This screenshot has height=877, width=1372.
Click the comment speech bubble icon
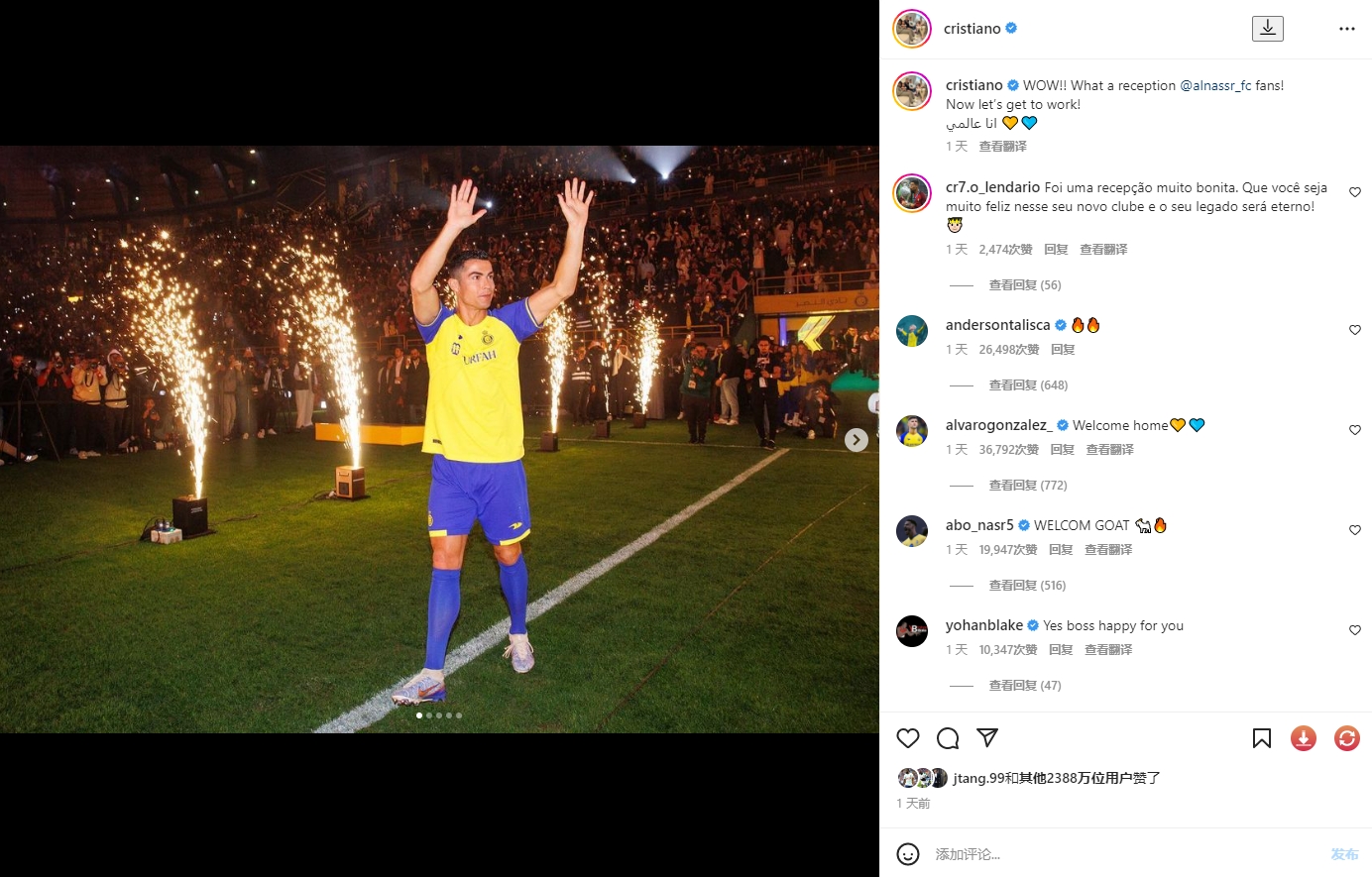(x=948, y=738)
